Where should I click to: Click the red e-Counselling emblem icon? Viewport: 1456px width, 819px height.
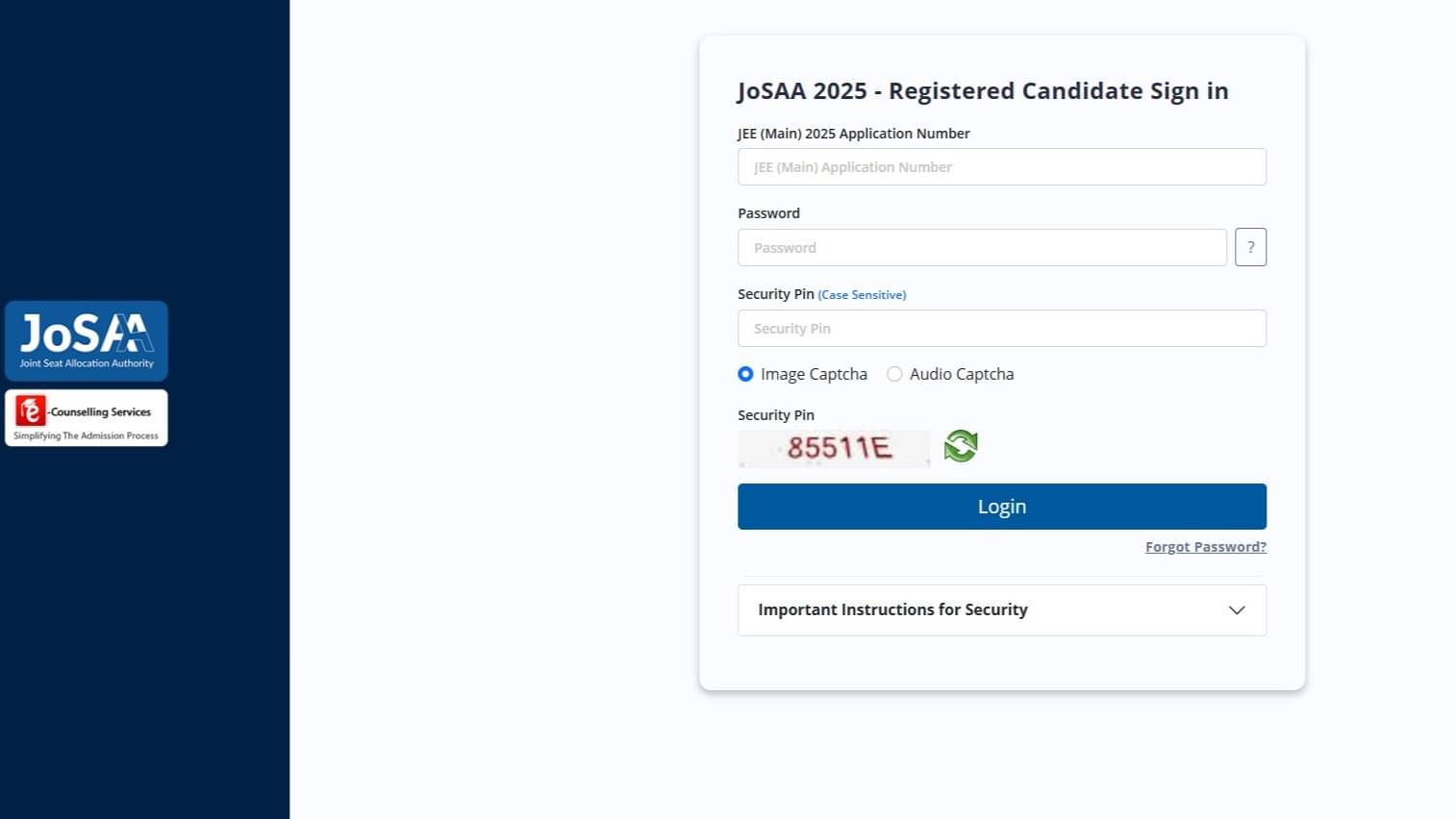point(29,411)
